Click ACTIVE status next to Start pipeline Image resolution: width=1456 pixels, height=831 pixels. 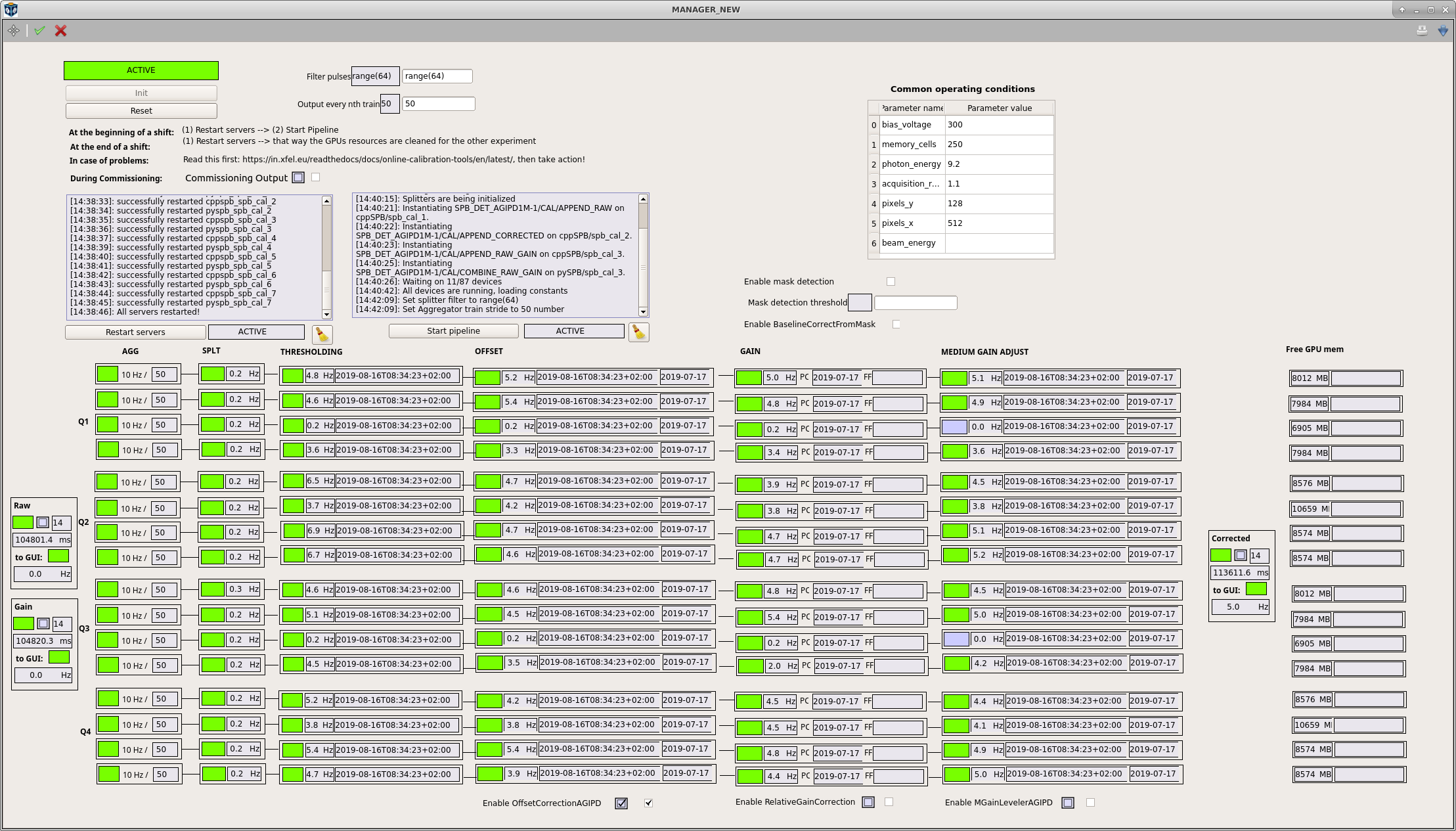pyautogui.click(x=574, y=331)
